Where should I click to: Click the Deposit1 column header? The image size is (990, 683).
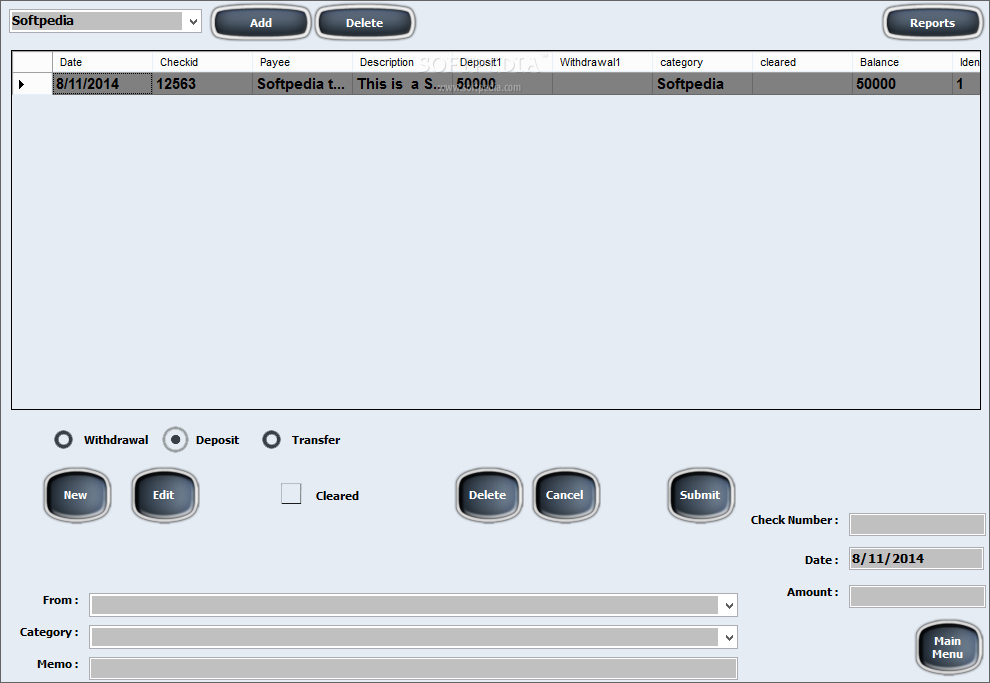click(503, 62)
